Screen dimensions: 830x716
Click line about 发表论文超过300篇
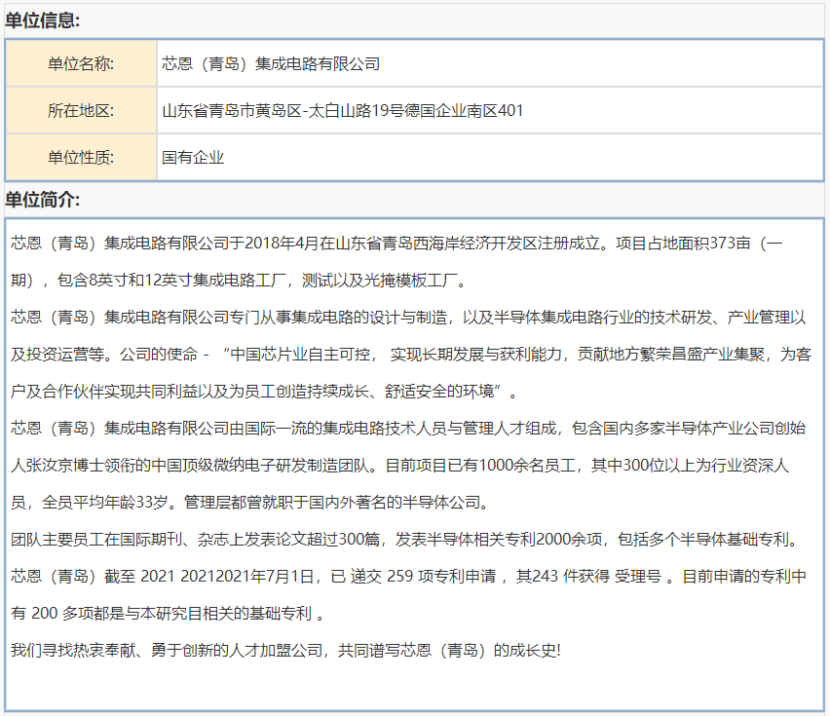pos(405,539)
